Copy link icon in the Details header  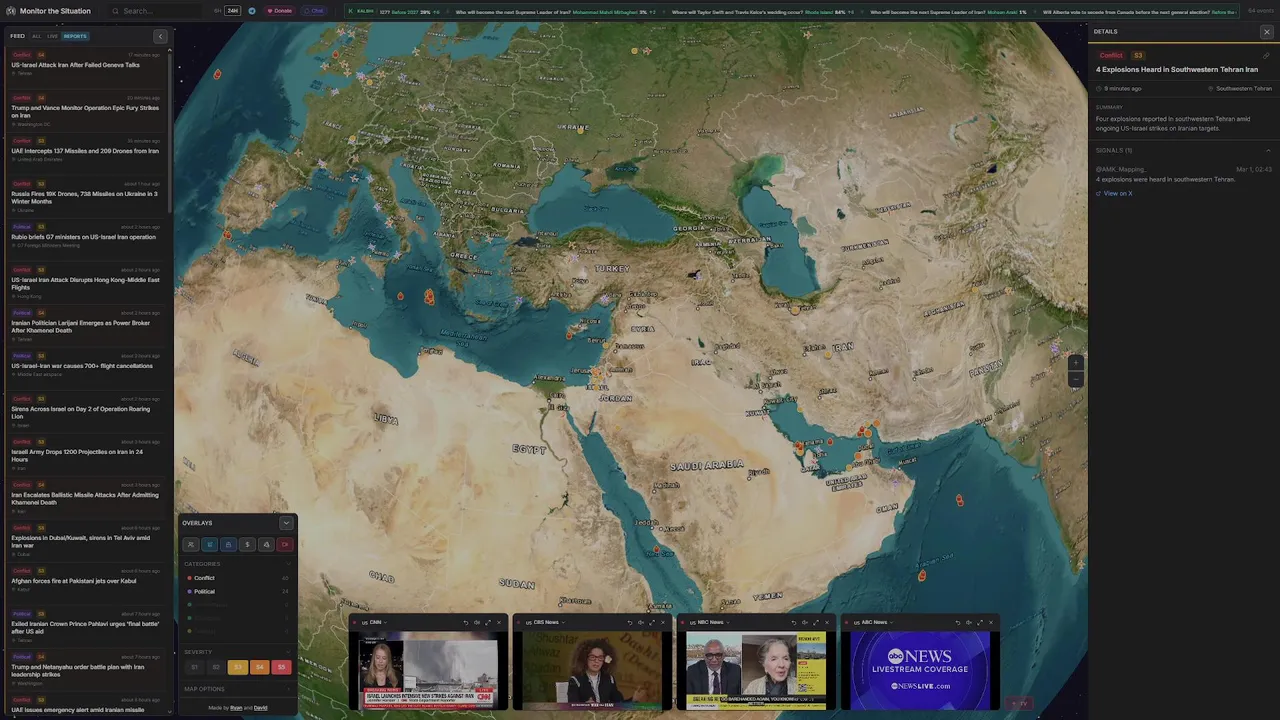pyautogui.click(x=1266, y=55)
